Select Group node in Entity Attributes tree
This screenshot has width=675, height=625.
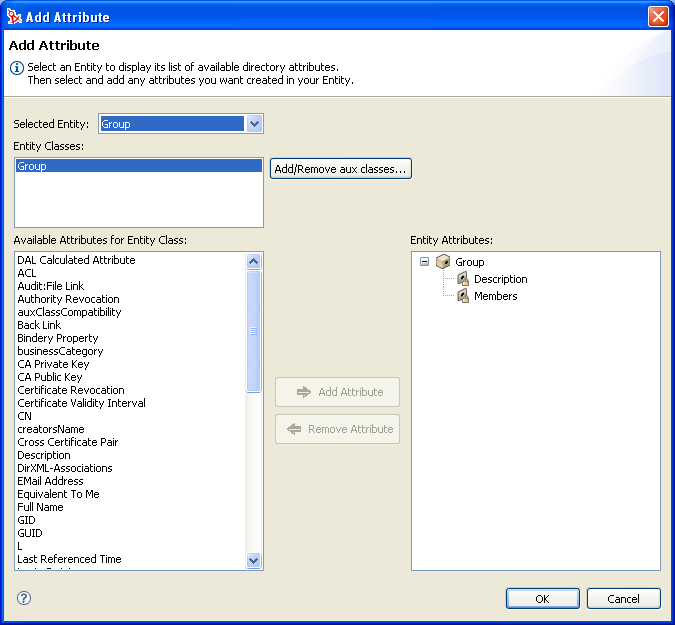click(469, 262)
